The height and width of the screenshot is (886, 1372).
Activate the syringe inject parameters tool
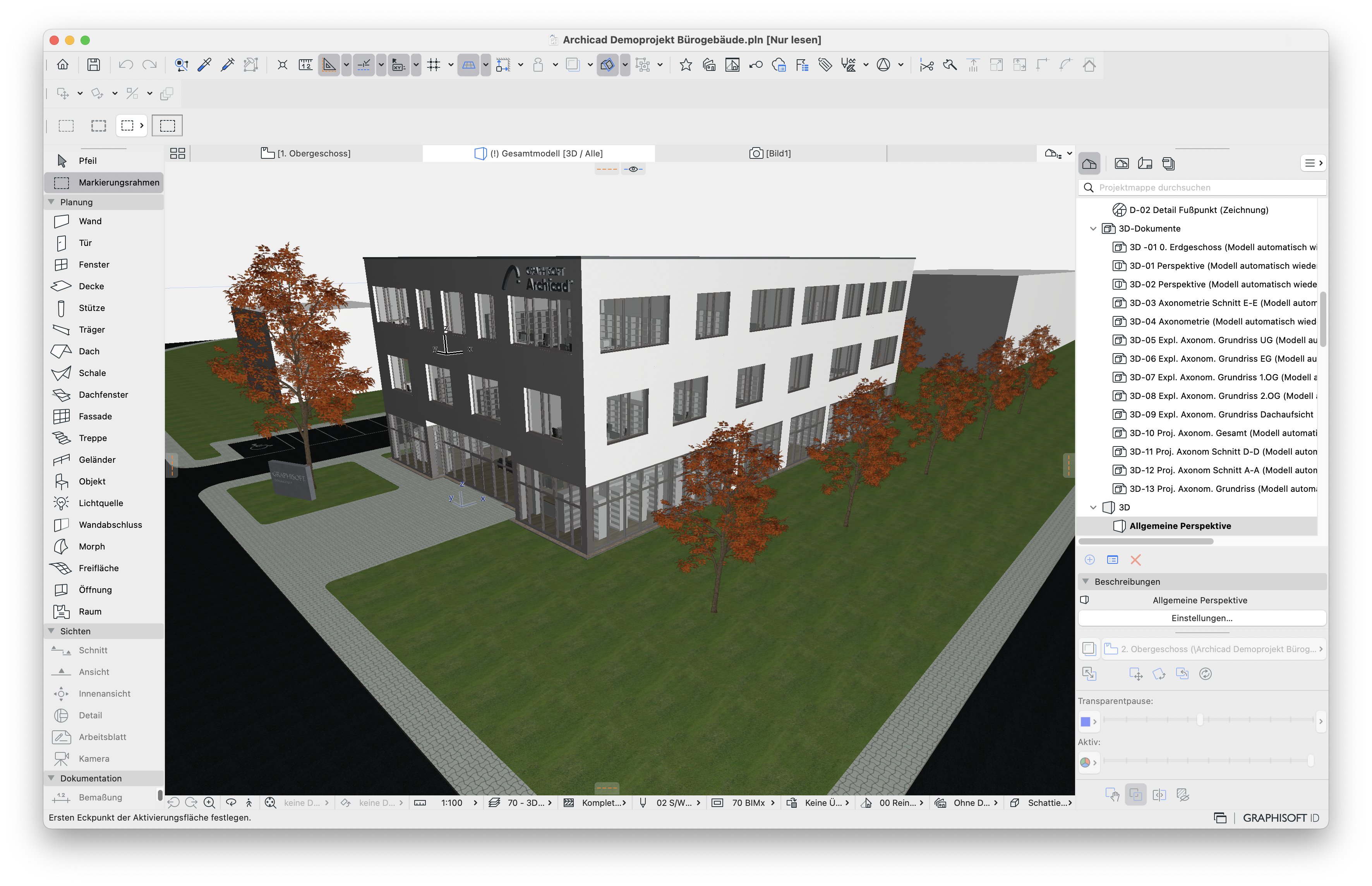tap(228, 65)
